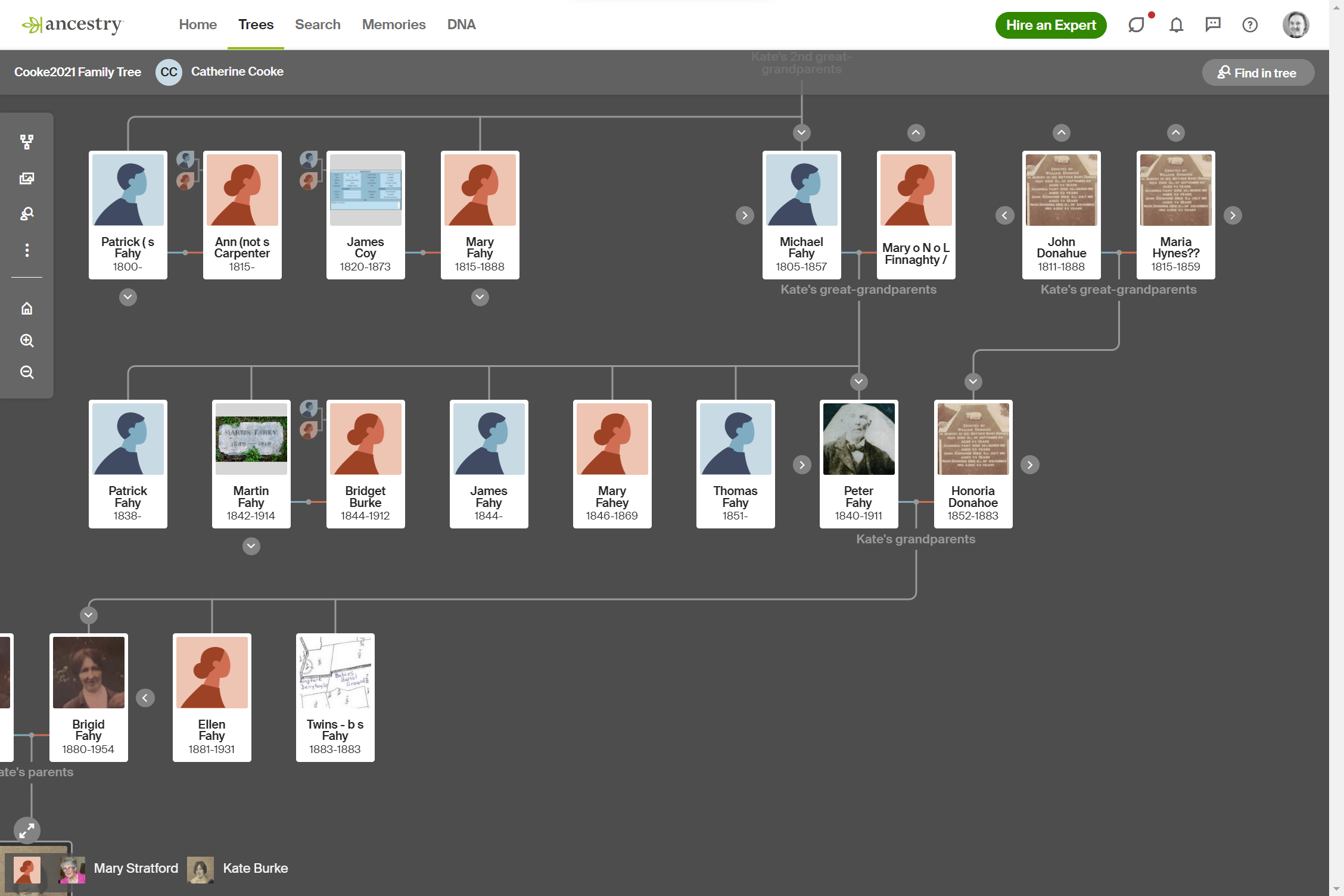Open James Coy 1820-1873 card
Image resolution: width=1344 pixels, height=896 pixels.
[366, 215]
